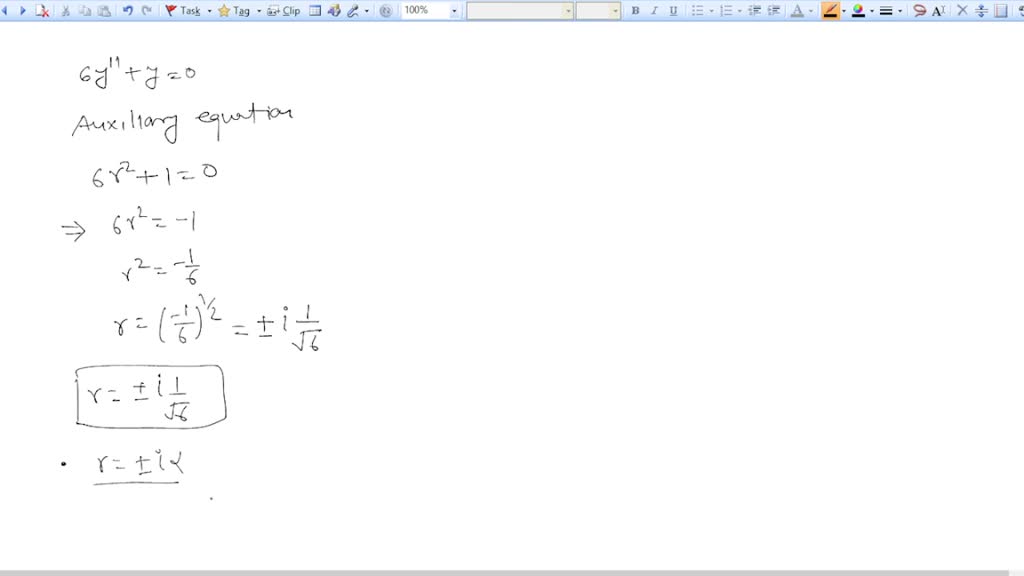Click the forward navigation arrow
This screenshot has height=576, width=1024.
[x=22, y=10]
